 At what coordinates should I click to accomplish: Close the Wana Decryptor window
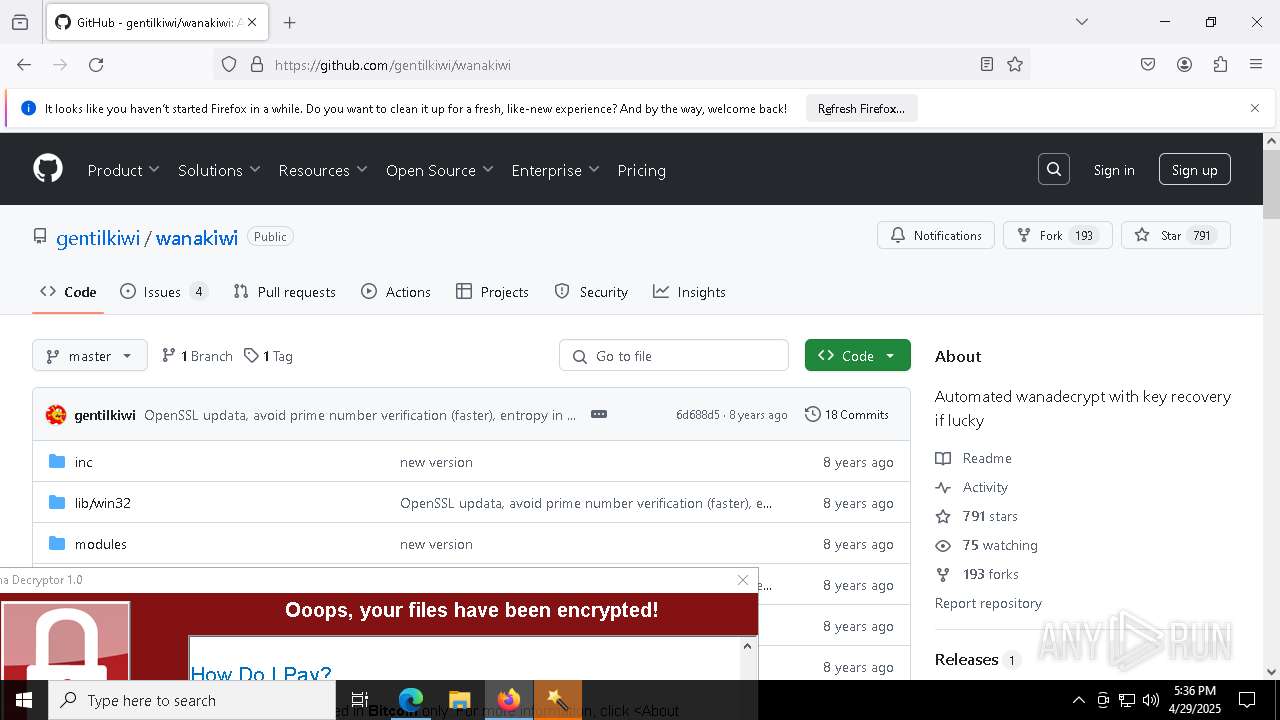(x=743, y=580)
